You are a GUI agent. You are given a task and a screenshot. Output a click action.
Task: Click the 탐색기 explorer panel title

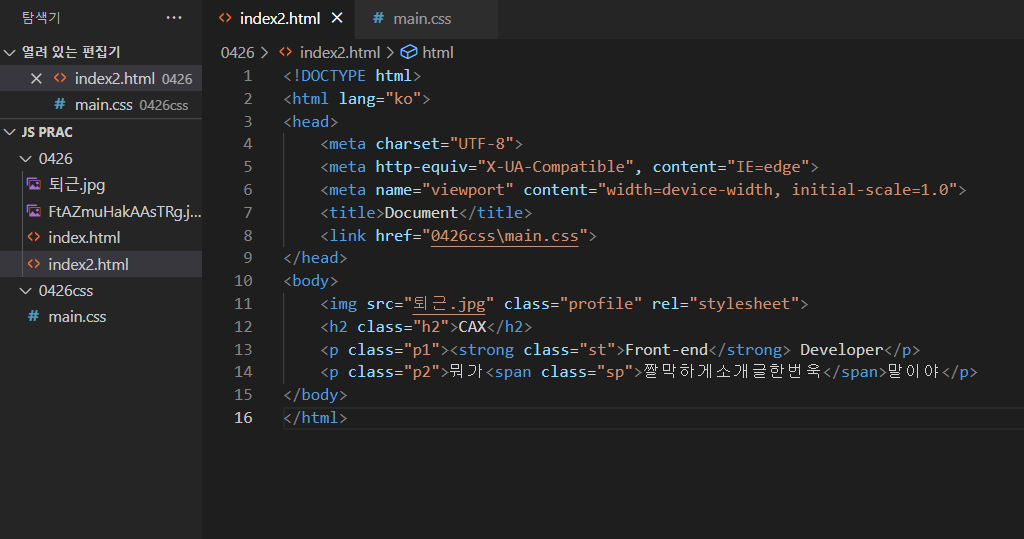tap(41, 18)
